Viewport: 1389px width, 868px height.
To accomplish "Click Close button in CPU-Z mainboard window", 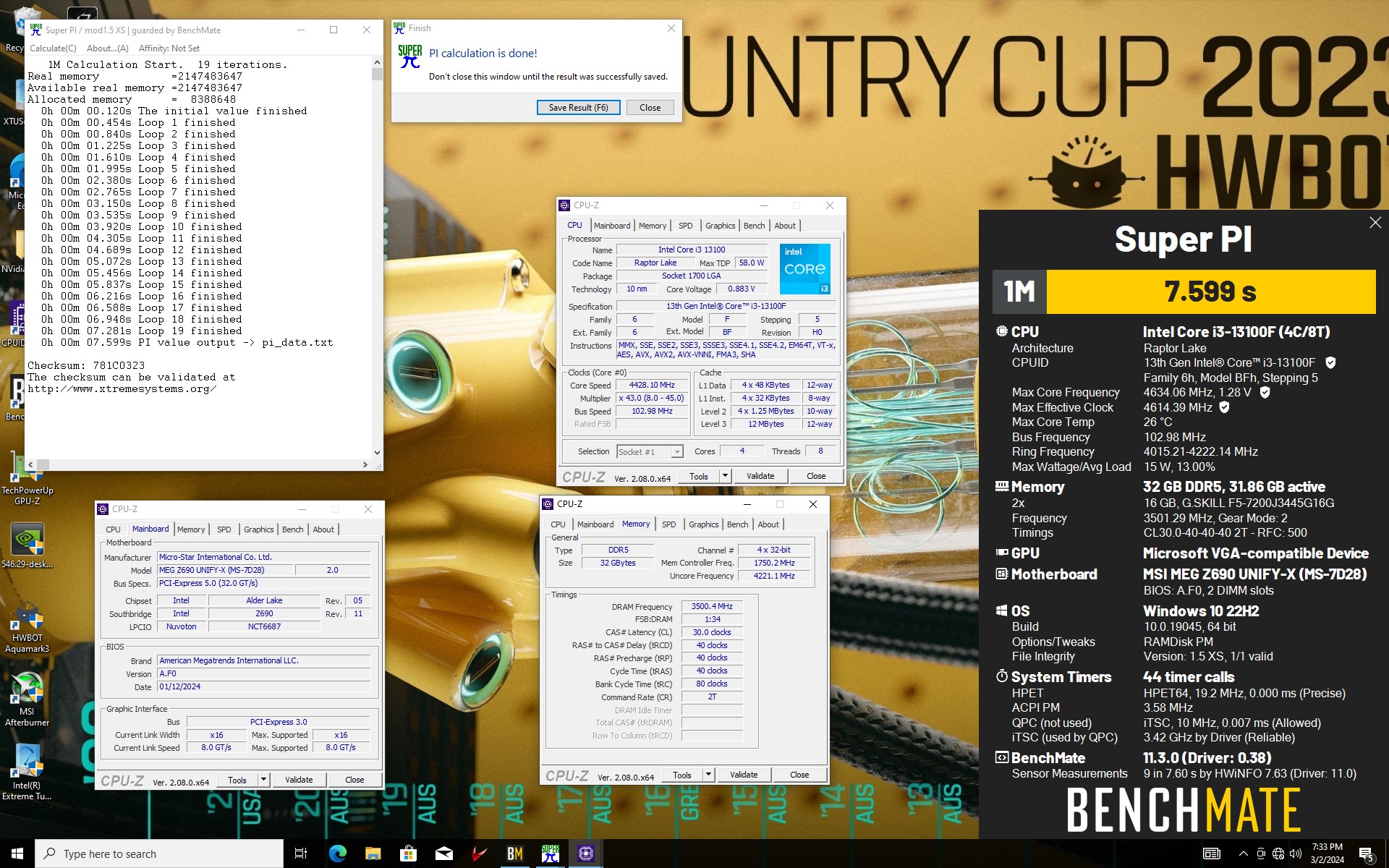I will click(354, 780).
